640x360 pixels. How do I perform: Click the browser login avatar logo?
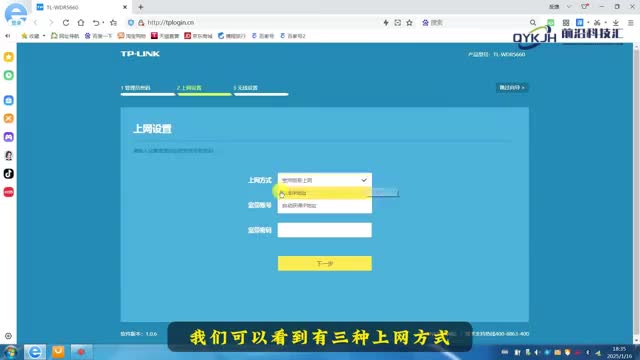[16, 15]
